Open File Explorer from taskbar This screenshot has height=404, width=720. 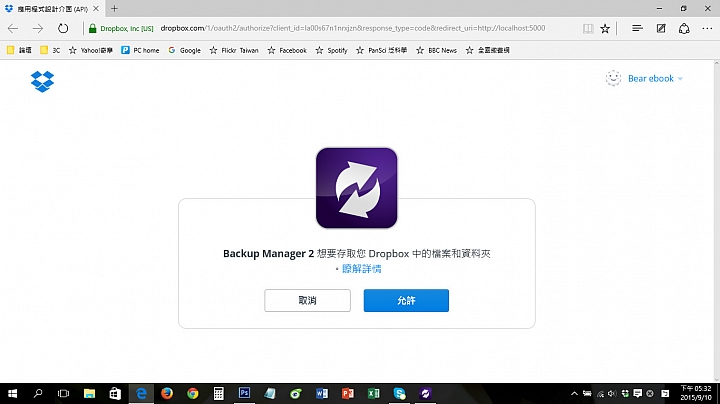[x=89, y=393]
